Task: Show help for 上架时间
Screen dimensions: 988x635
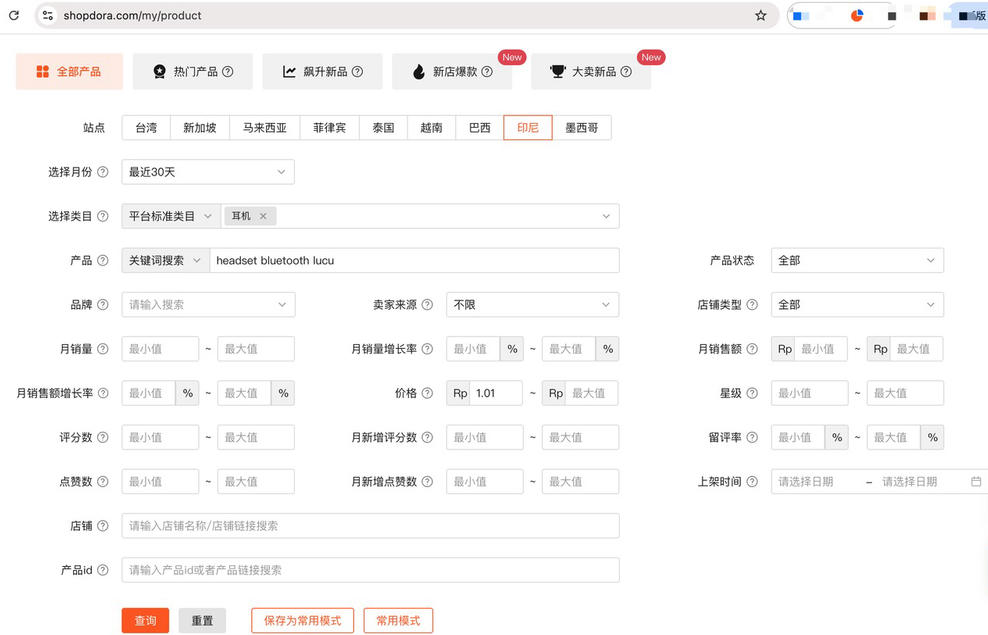Action: pyautogui.click(x=752, y=481)
